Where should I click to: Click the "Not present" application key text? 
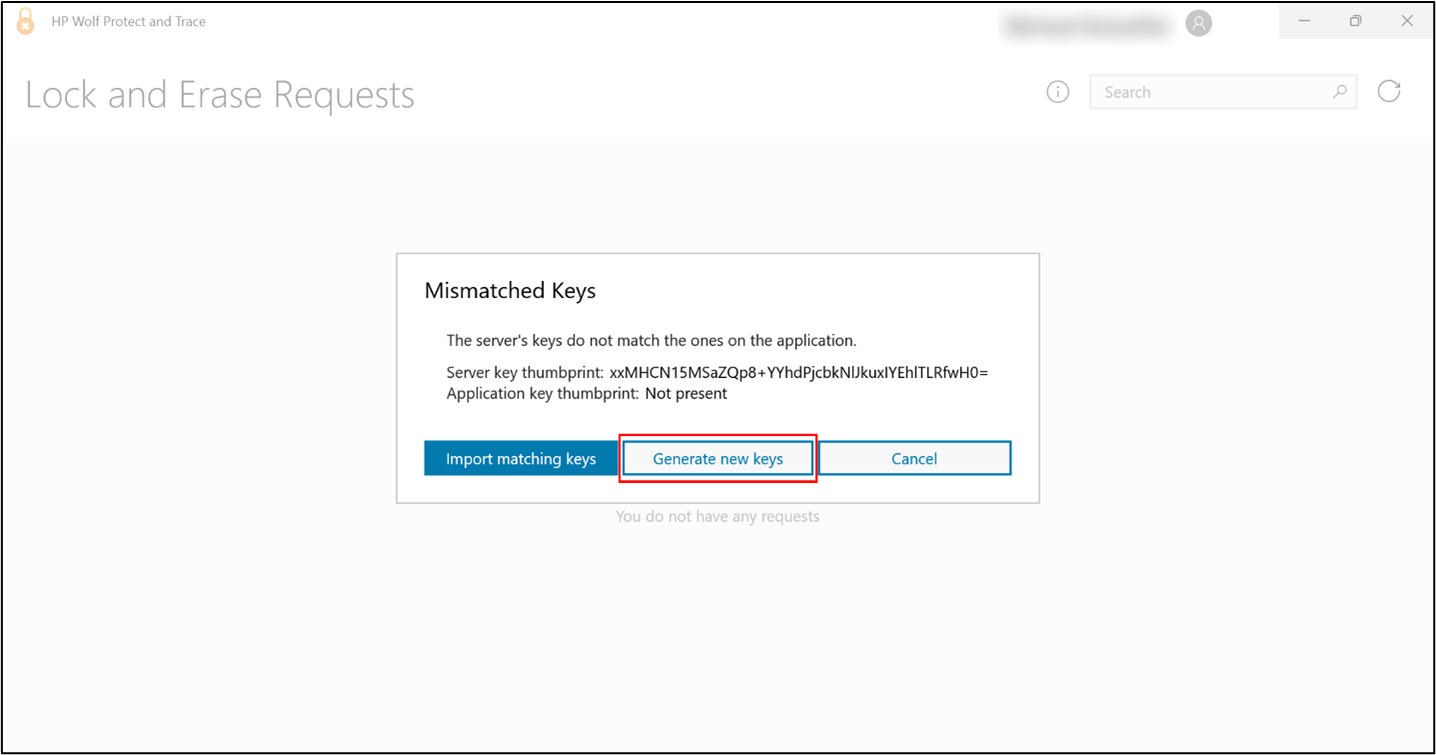tap(686, 394)
